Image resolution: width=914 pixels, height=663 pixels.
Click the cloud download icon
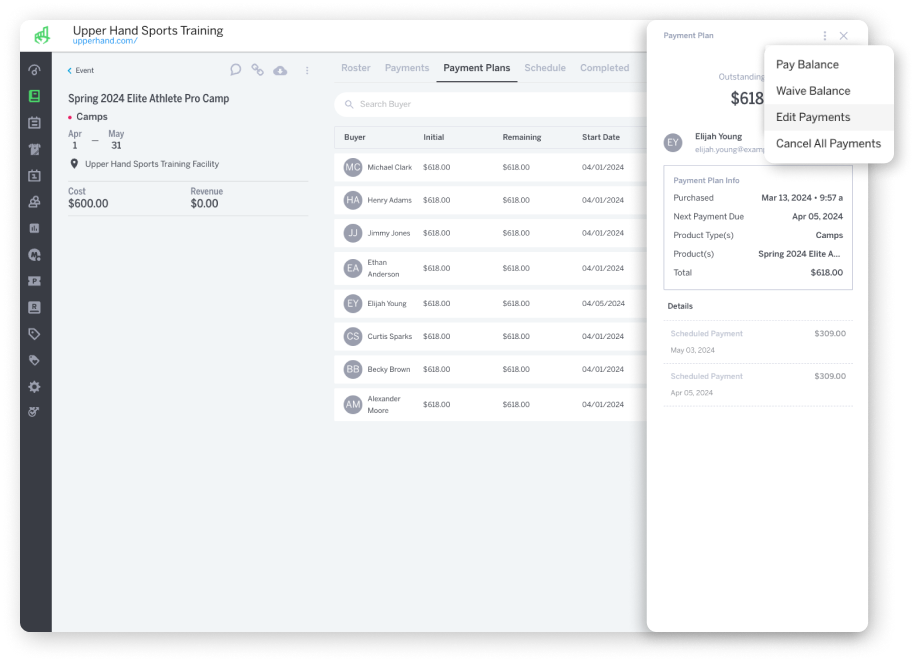[280, 70]
